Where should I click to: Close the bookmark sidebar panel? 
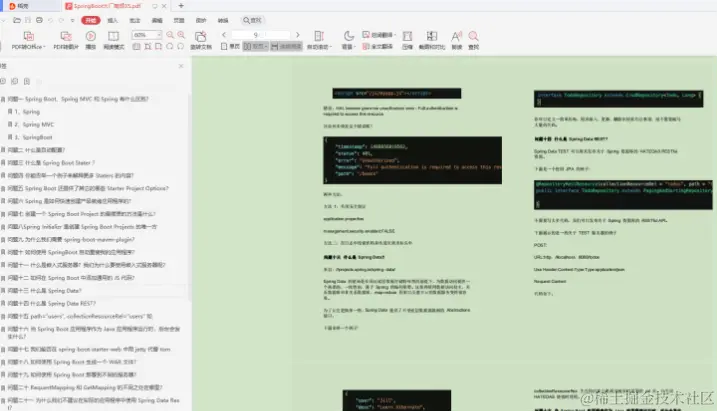tap(181, 66)
